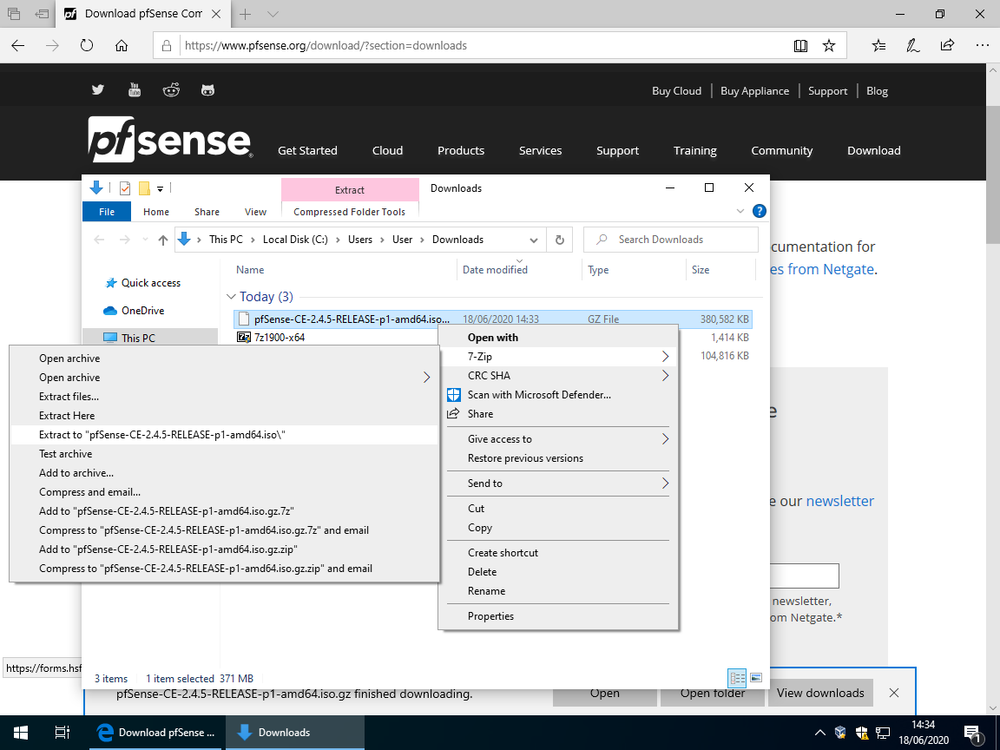Image resolution: width=1000 pixels, height=750 pixels.
Task: Open the Blog link
Action: (877, 91)
